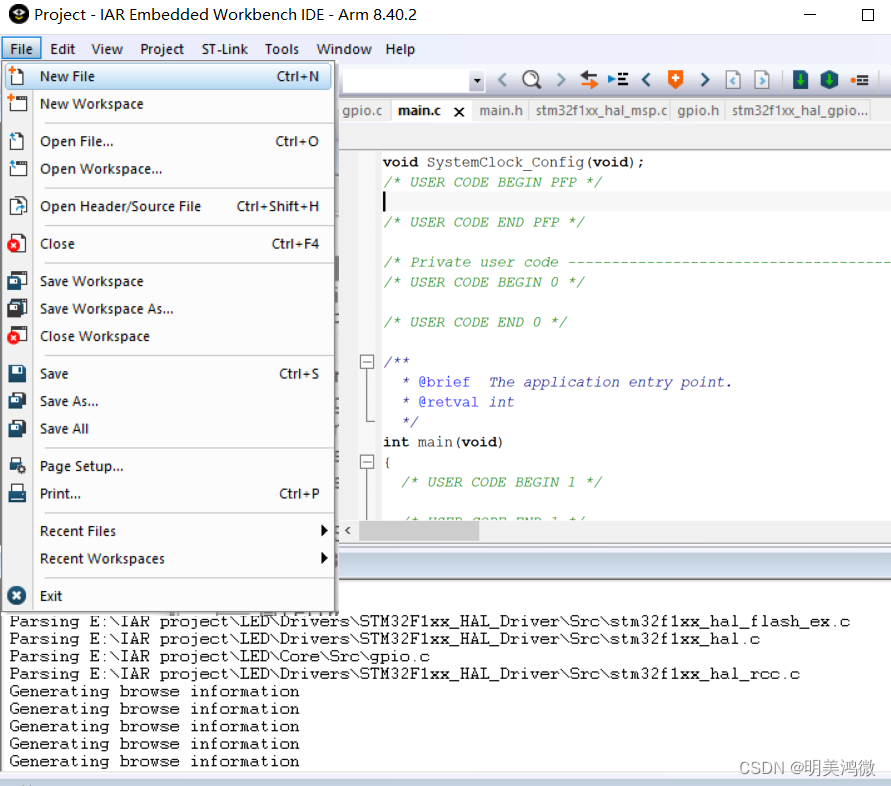Open the Help menu
This screenshot has height=786, width=891.
pyautogui.click(x=400, y=49)
